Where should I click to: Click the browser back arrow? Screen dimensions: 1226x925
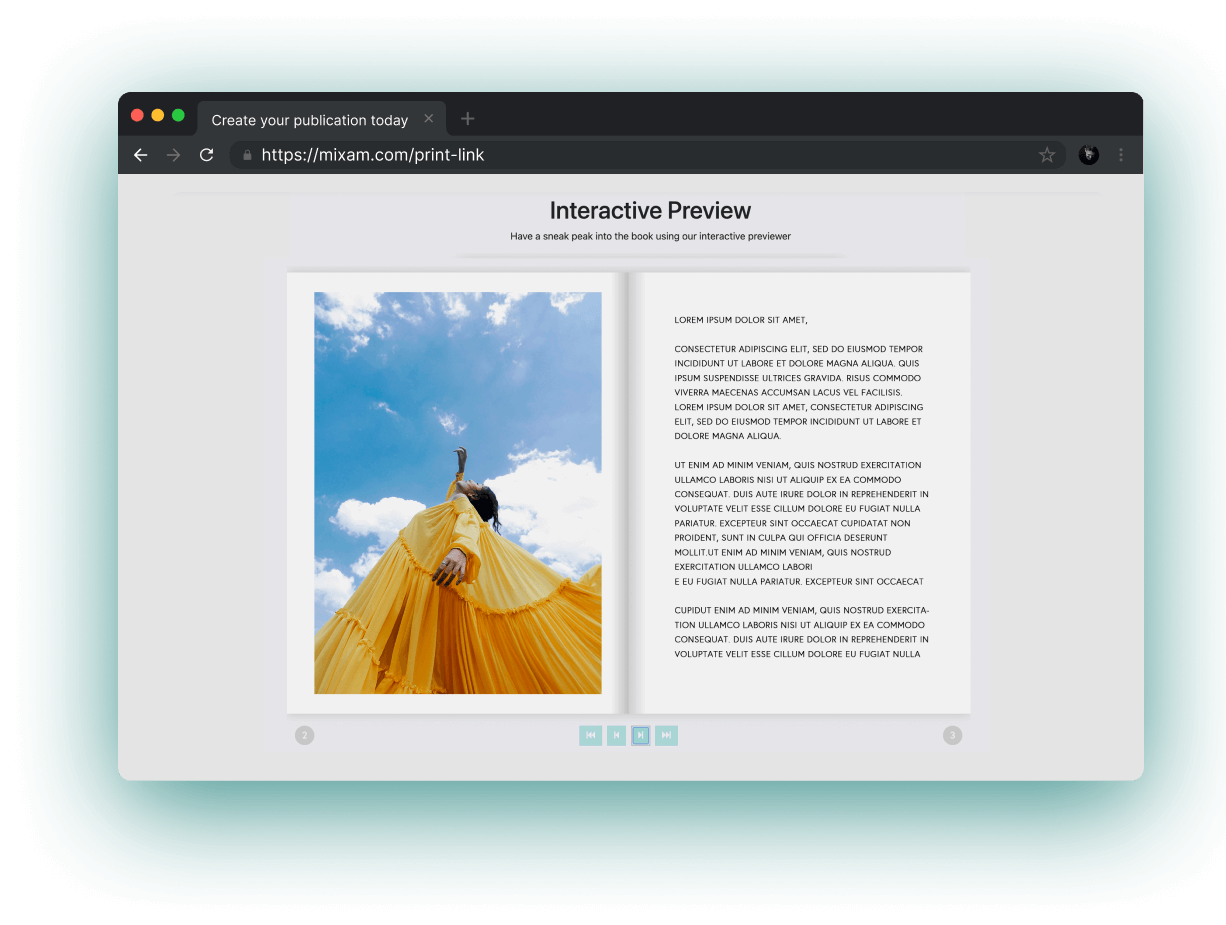pyautogui.click(x=141, y=155)
